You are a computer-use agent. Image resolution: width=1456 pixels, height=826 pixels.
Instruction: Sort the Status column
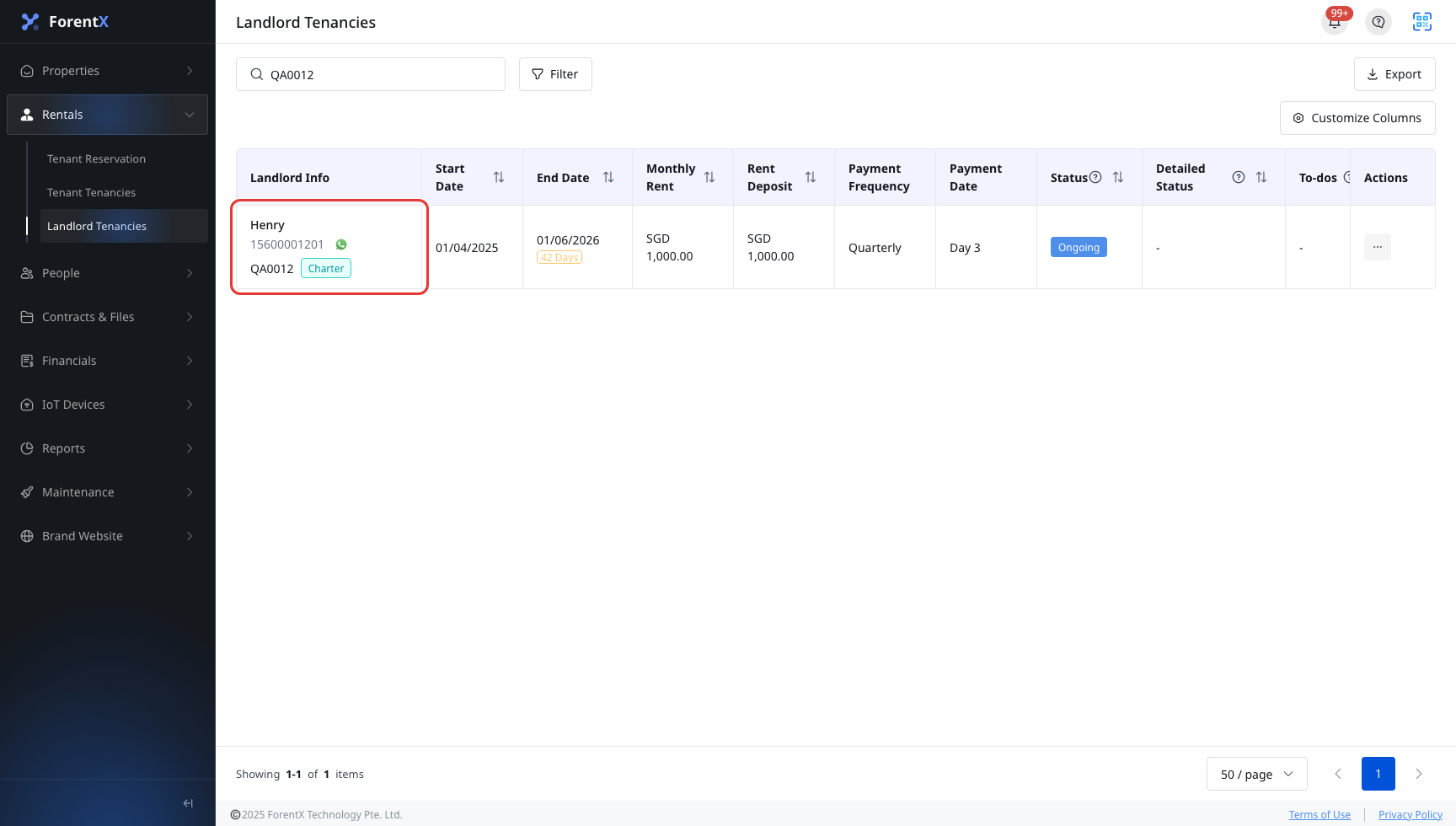tap(1118, 177)
